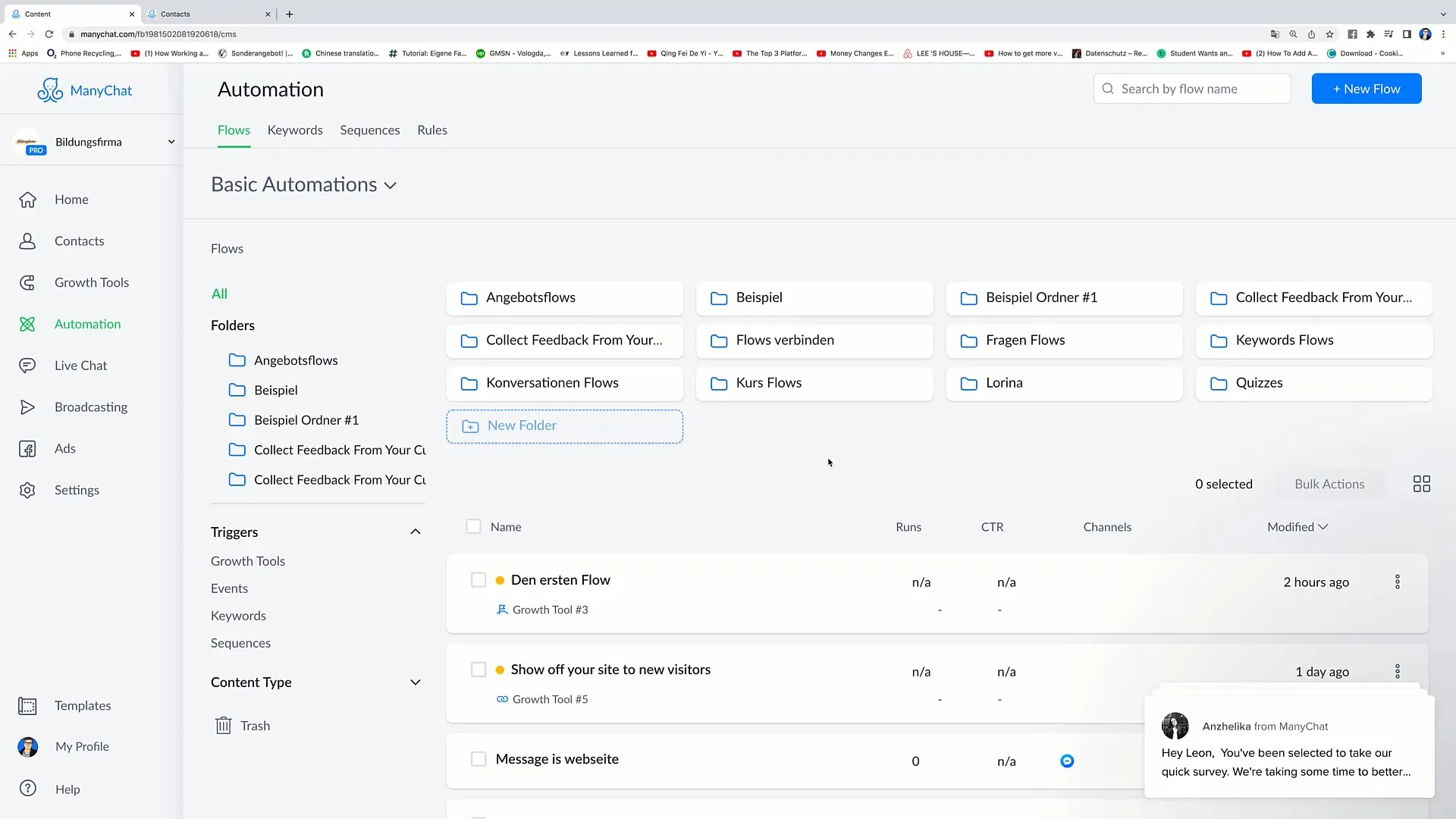Click the Broadcasting sidebar icon

27,407
